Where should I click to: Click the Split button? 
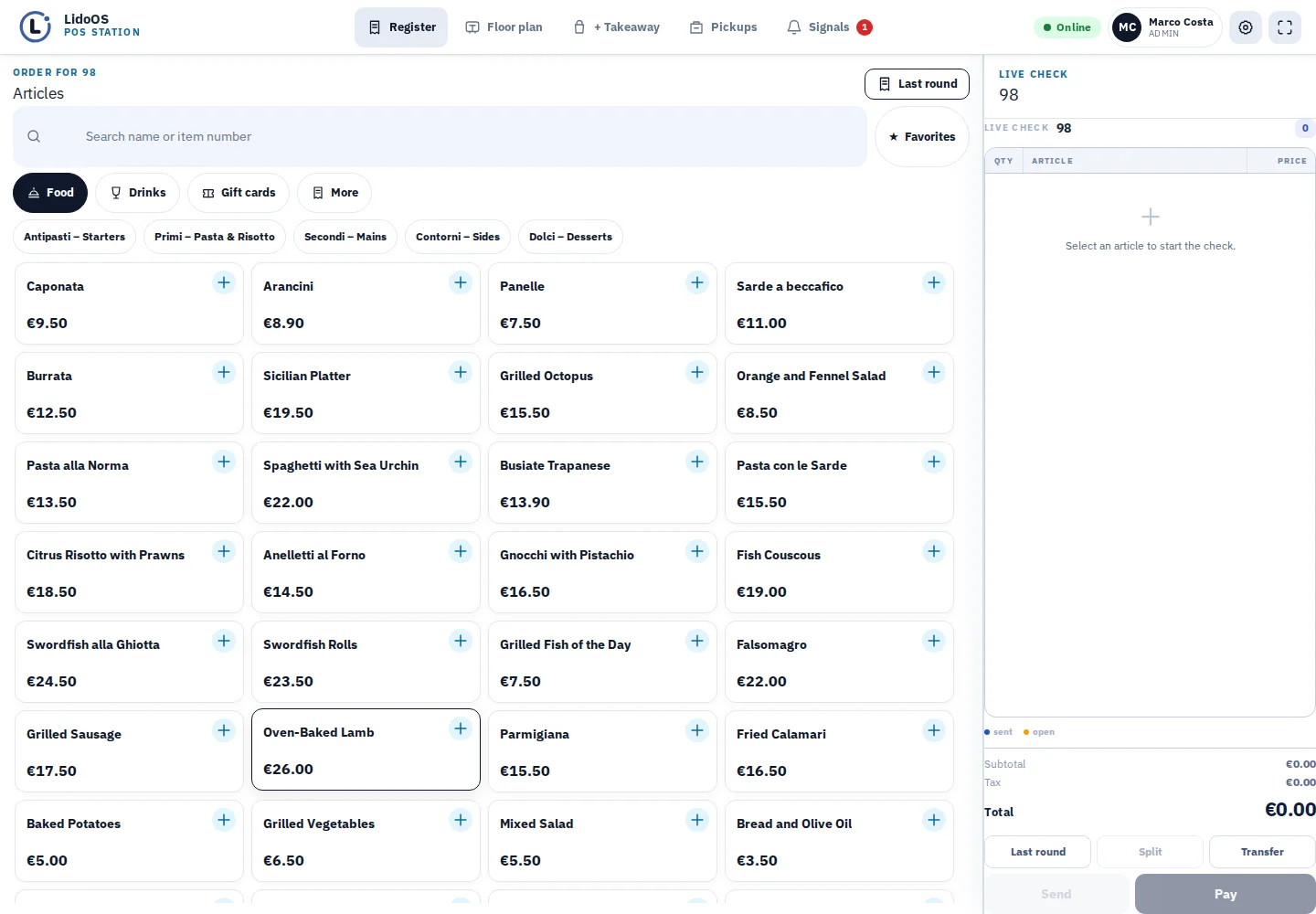click(1150, 852)
